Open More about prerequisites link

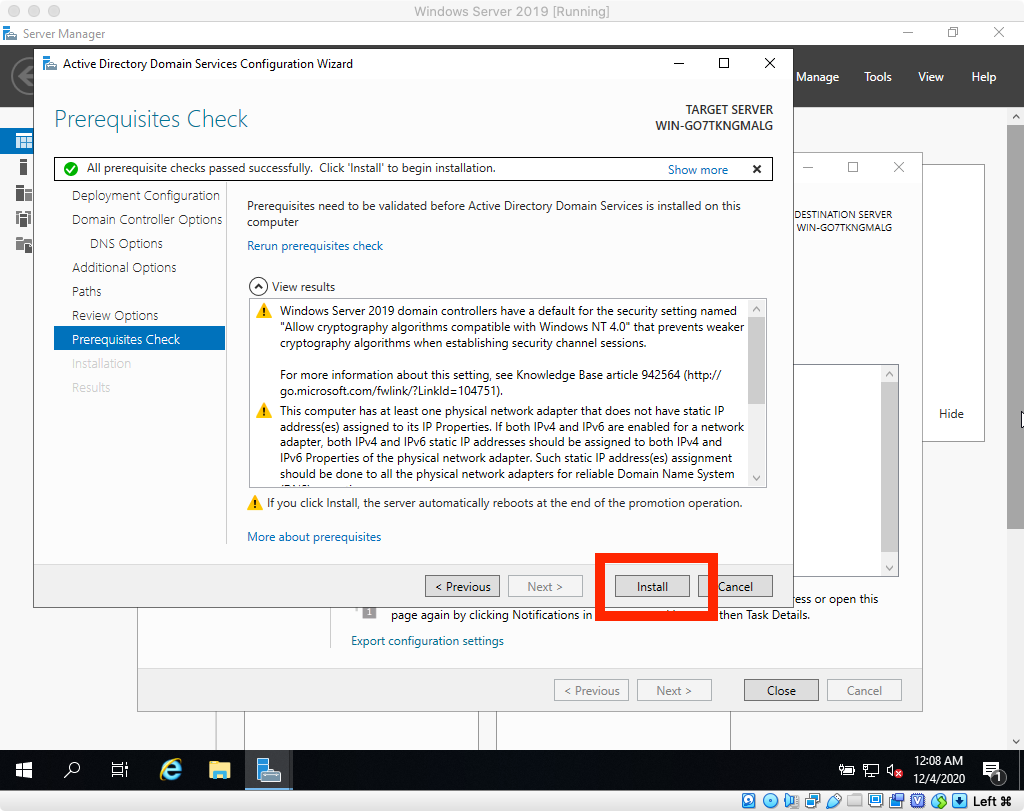point(314,537)
